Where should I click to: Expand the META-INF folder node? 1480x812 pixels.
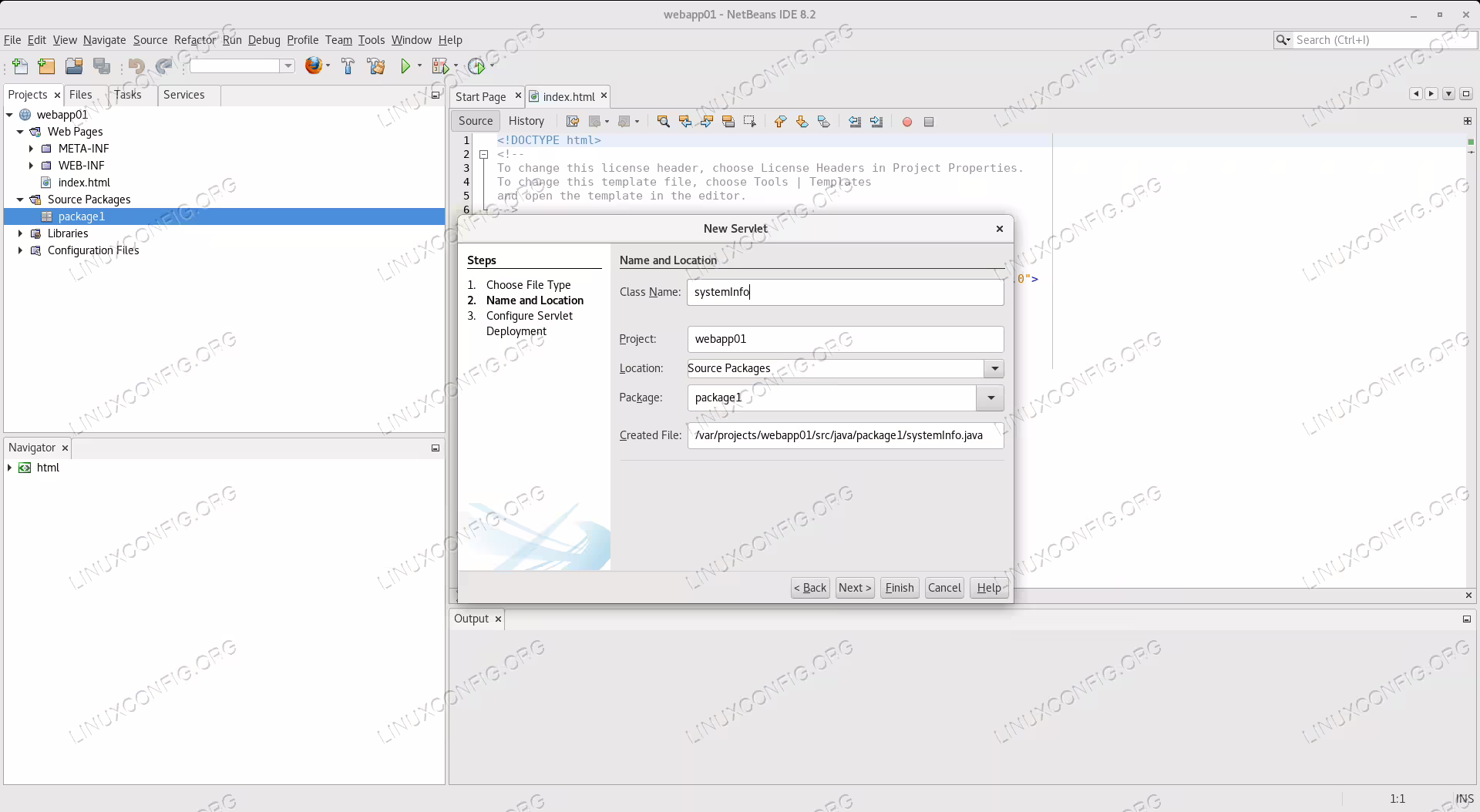point(31,149)
